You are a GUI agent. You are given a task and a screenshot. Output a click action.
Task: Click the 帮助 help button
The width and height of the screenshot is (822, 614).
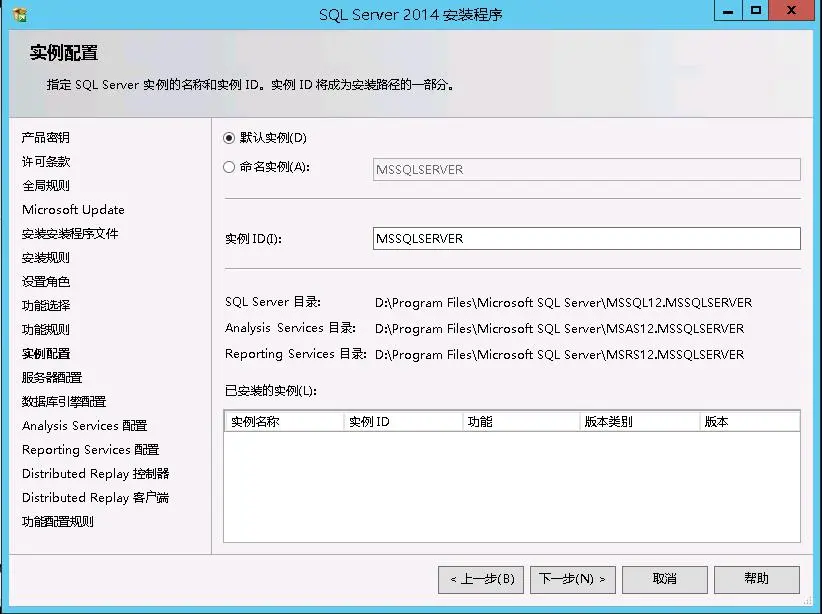click(x=756, y=579)
